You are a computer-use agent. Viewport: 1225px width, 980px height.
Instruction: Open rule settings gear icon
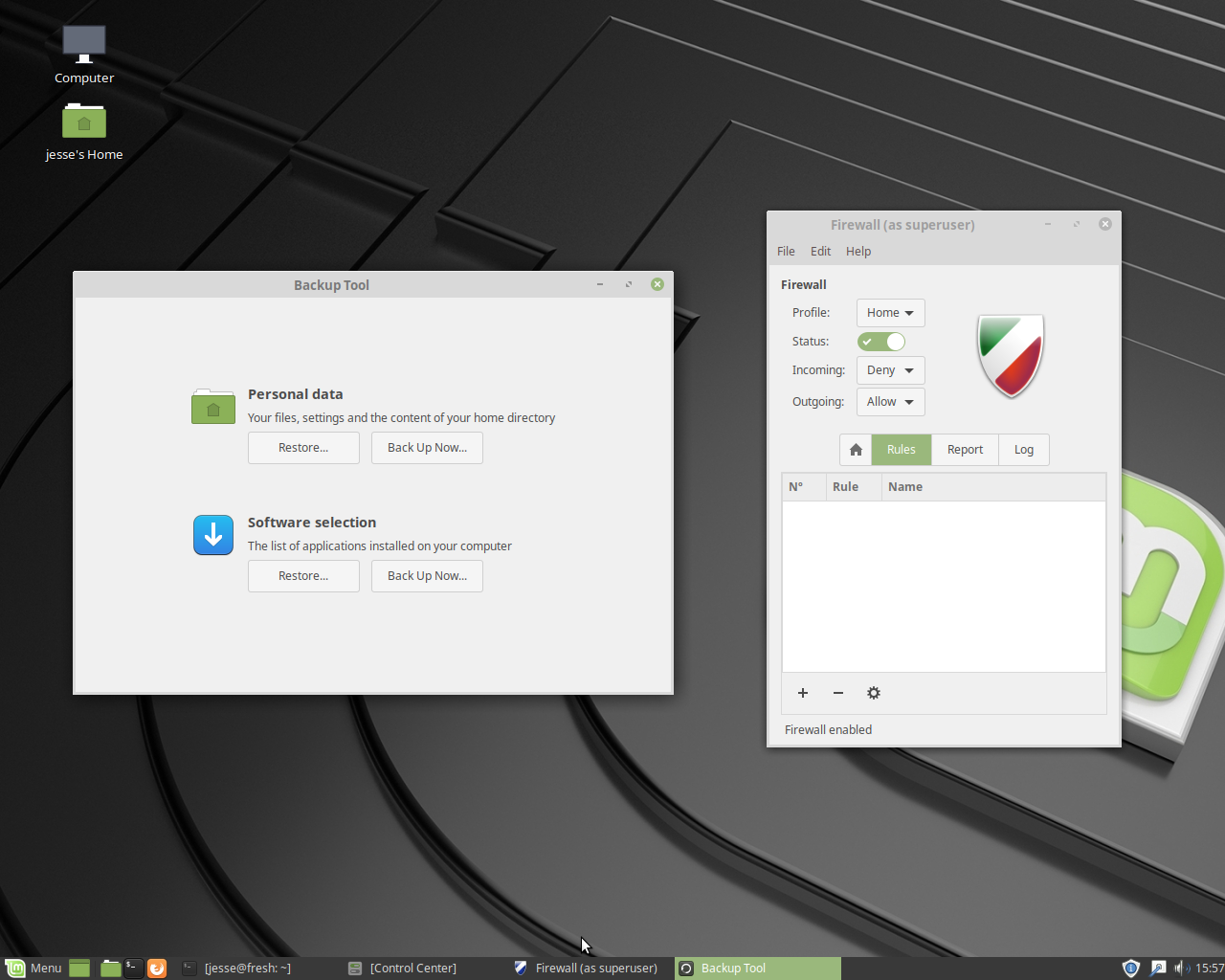[x=874, y=693]
